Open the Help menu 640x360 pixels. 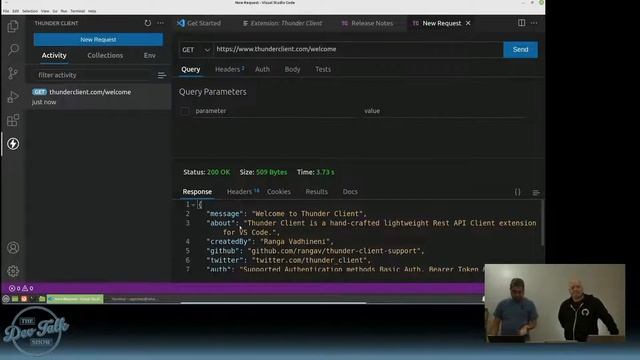[x=92, y=11]
